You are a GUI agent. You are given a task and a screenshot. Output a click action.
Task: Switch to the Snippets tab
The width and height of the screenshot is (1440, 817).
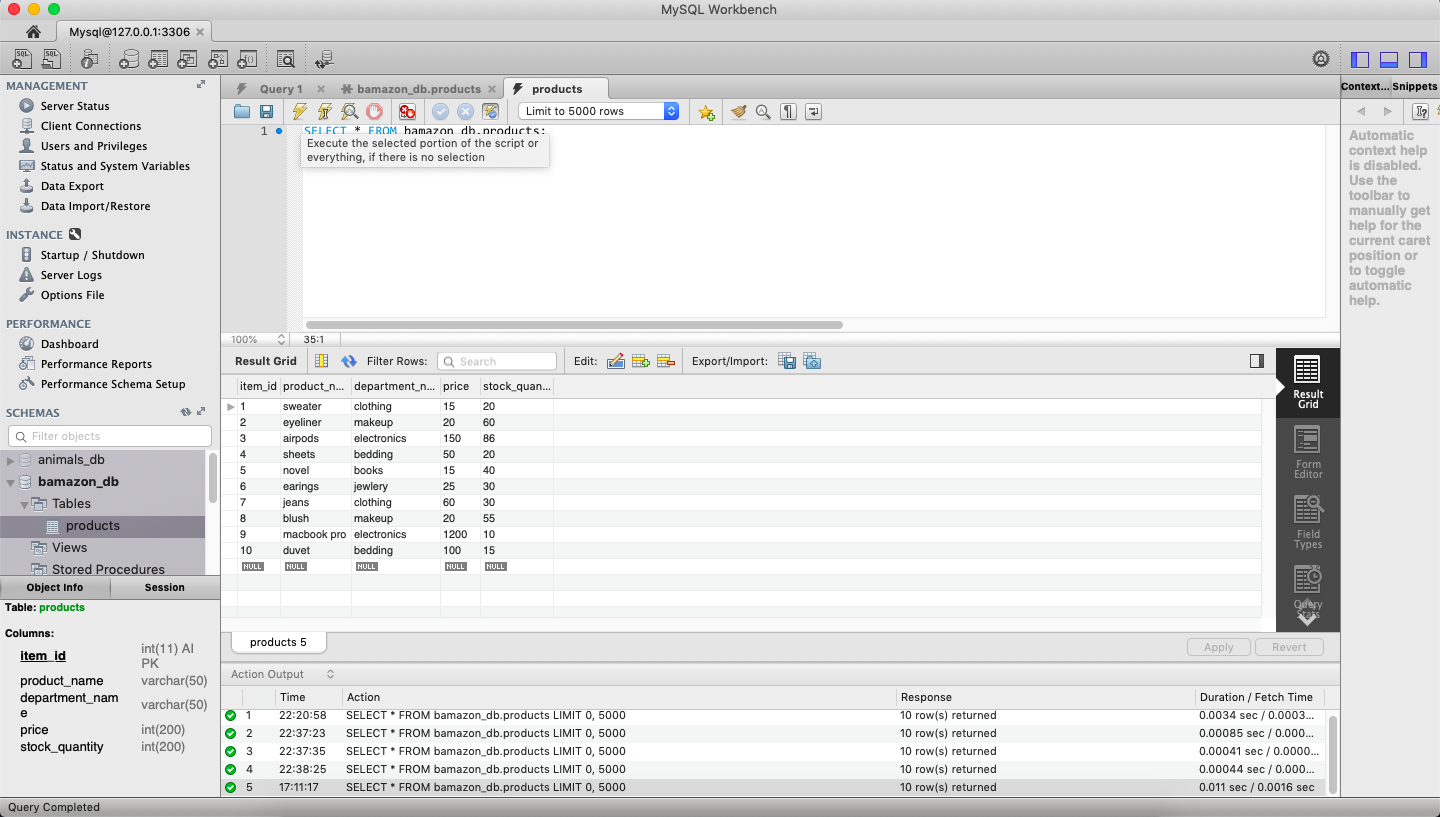tap(1415, 86)
